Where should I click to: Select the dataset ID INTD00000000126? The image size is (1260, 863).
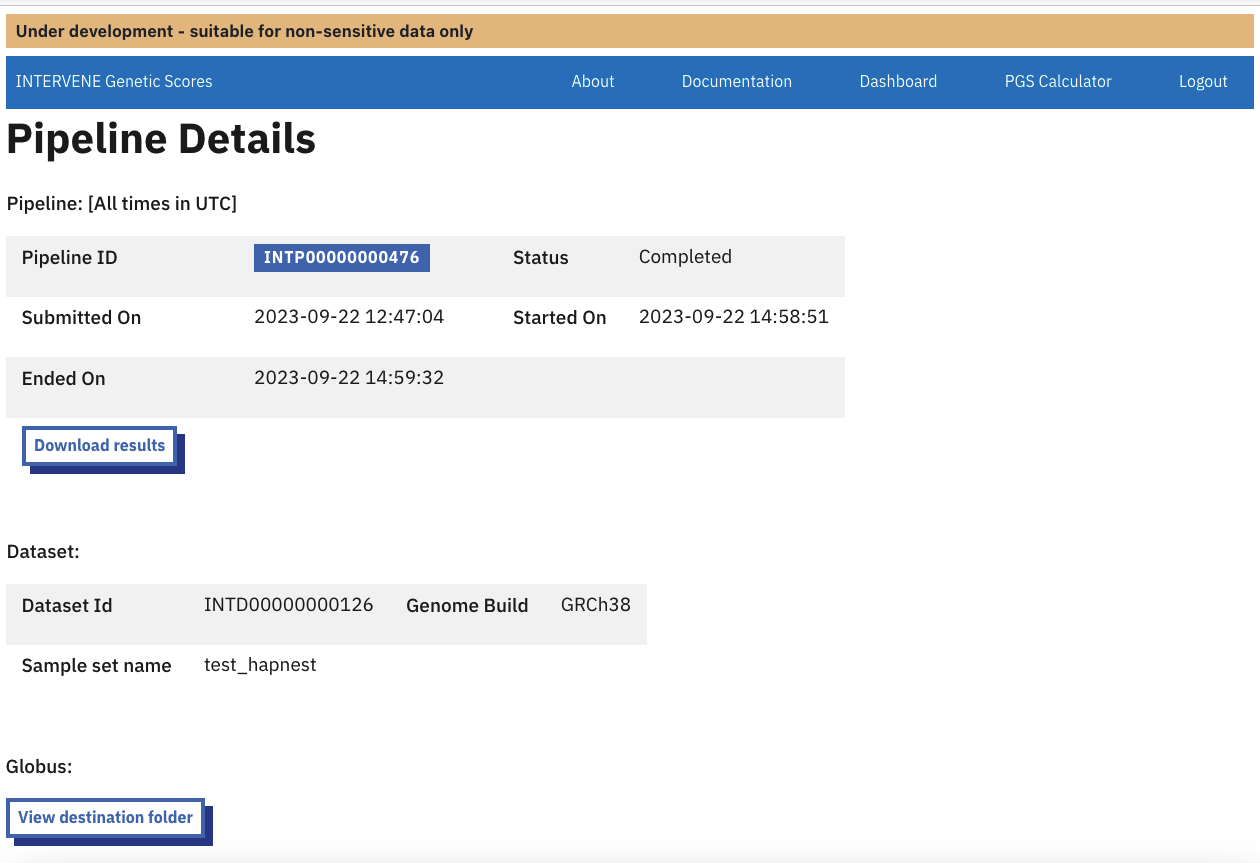(x=288, y=605)
